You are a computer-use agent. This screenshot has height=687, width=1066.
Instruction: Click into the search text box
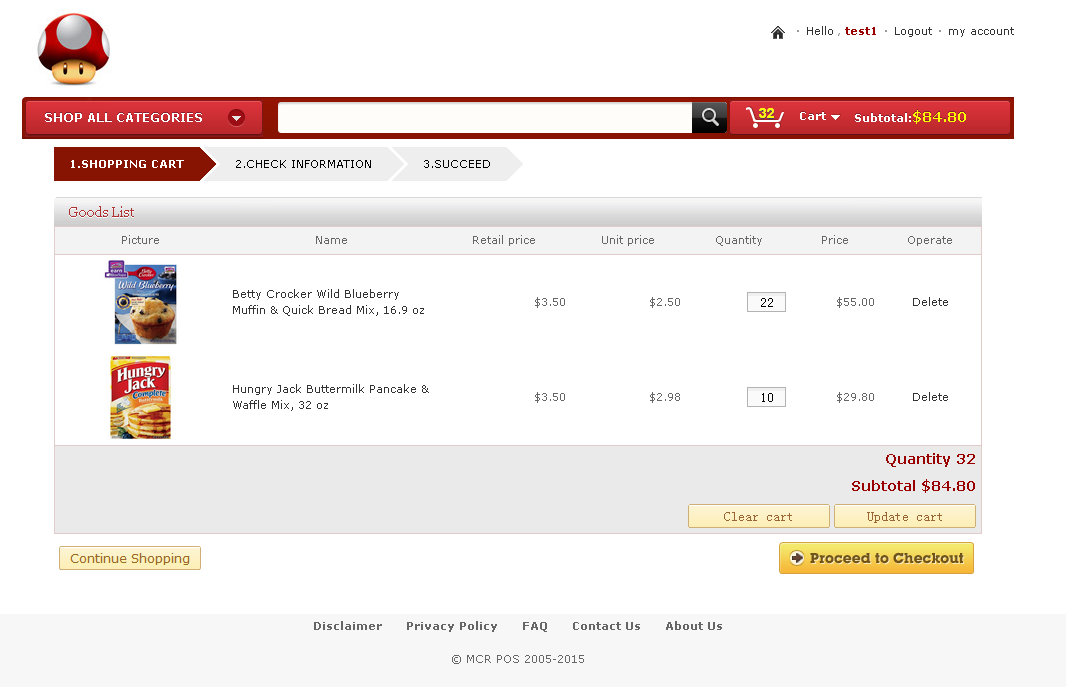click(484, 117)
